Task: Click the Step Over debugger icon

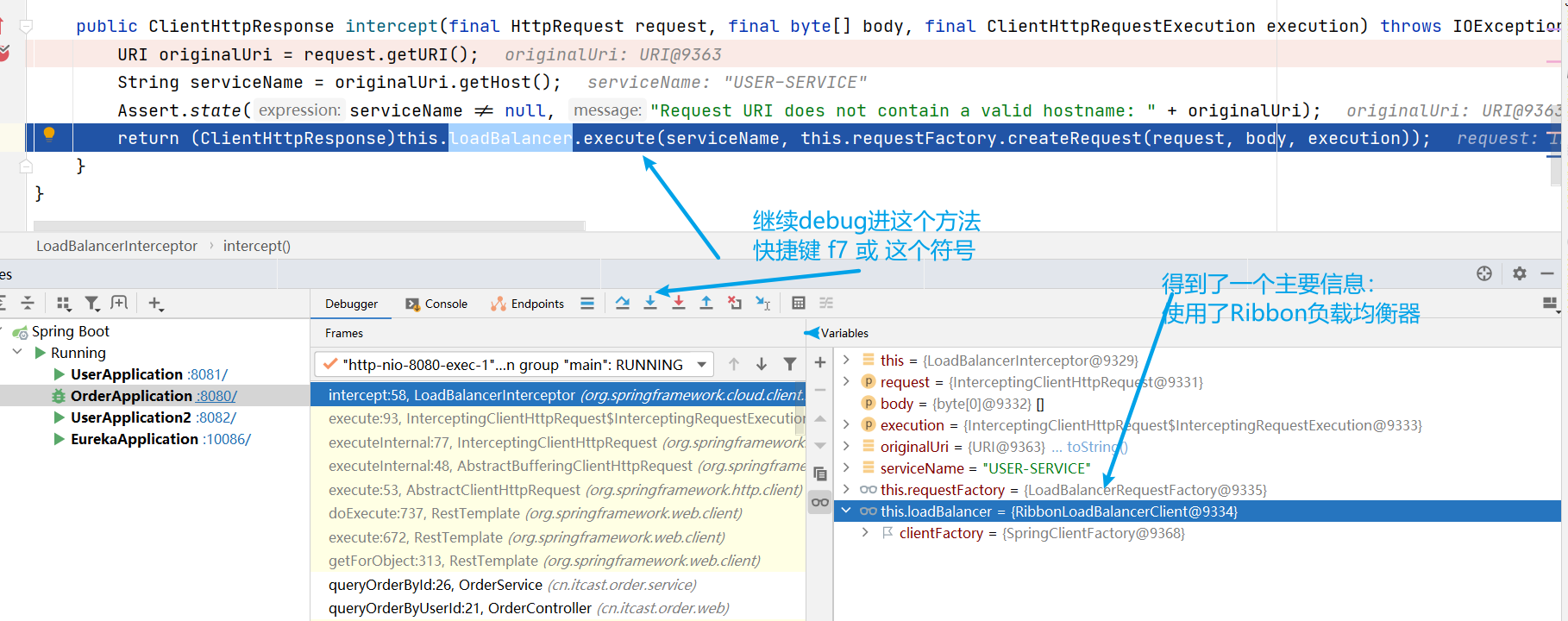Action: 623,303
